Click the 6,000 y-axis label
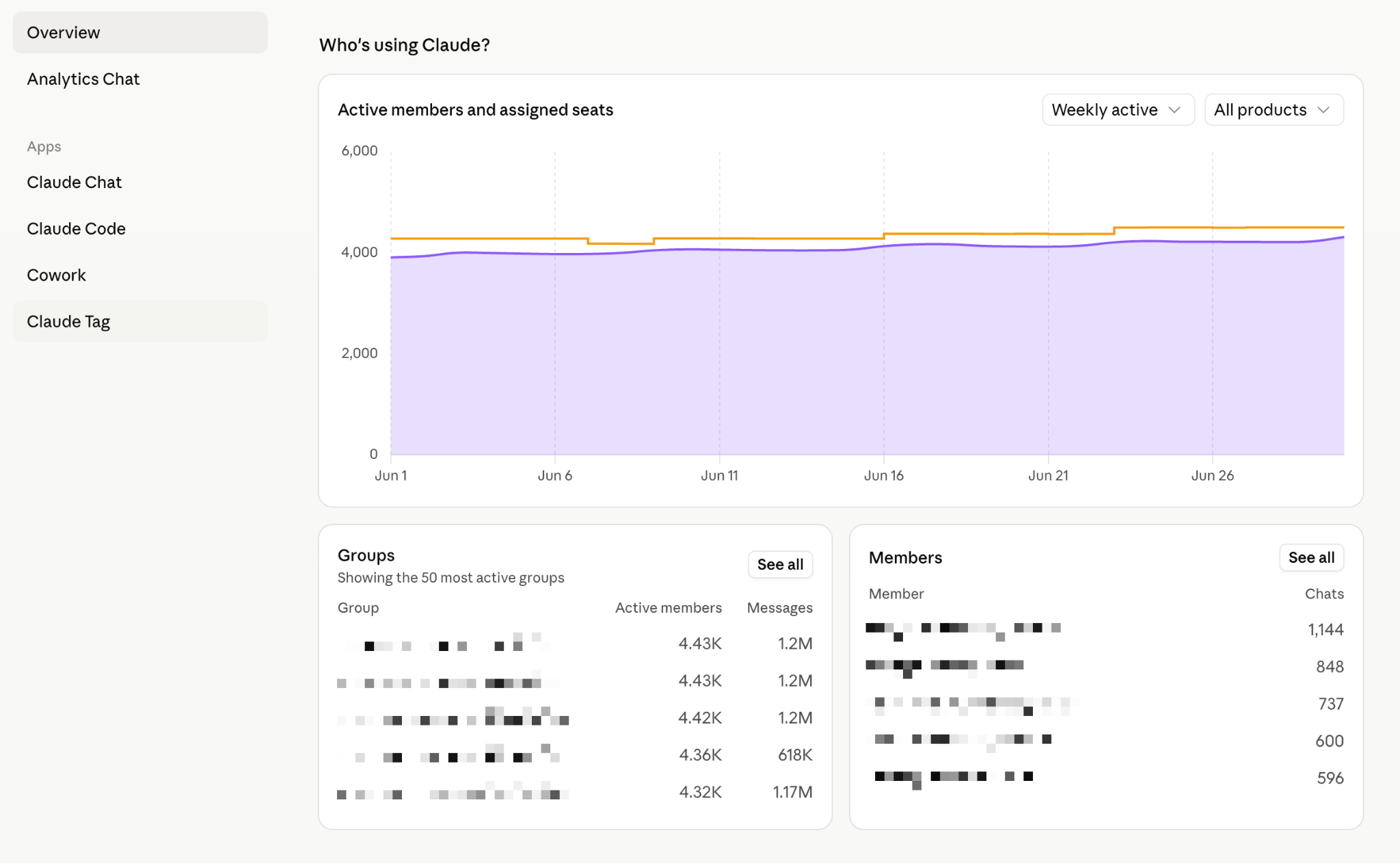 click(x=359, y=150)
